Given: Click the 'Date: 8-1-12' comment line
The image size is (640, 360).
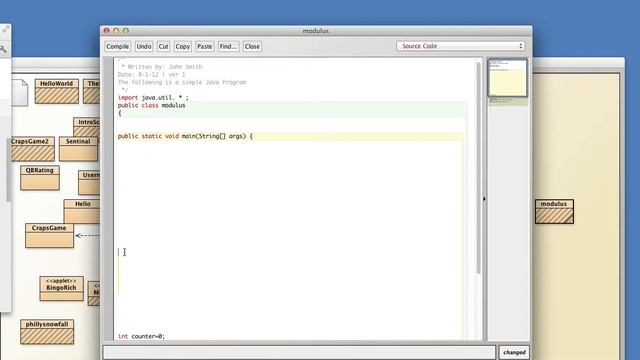Looking at the screenshot, I should 151,74.
